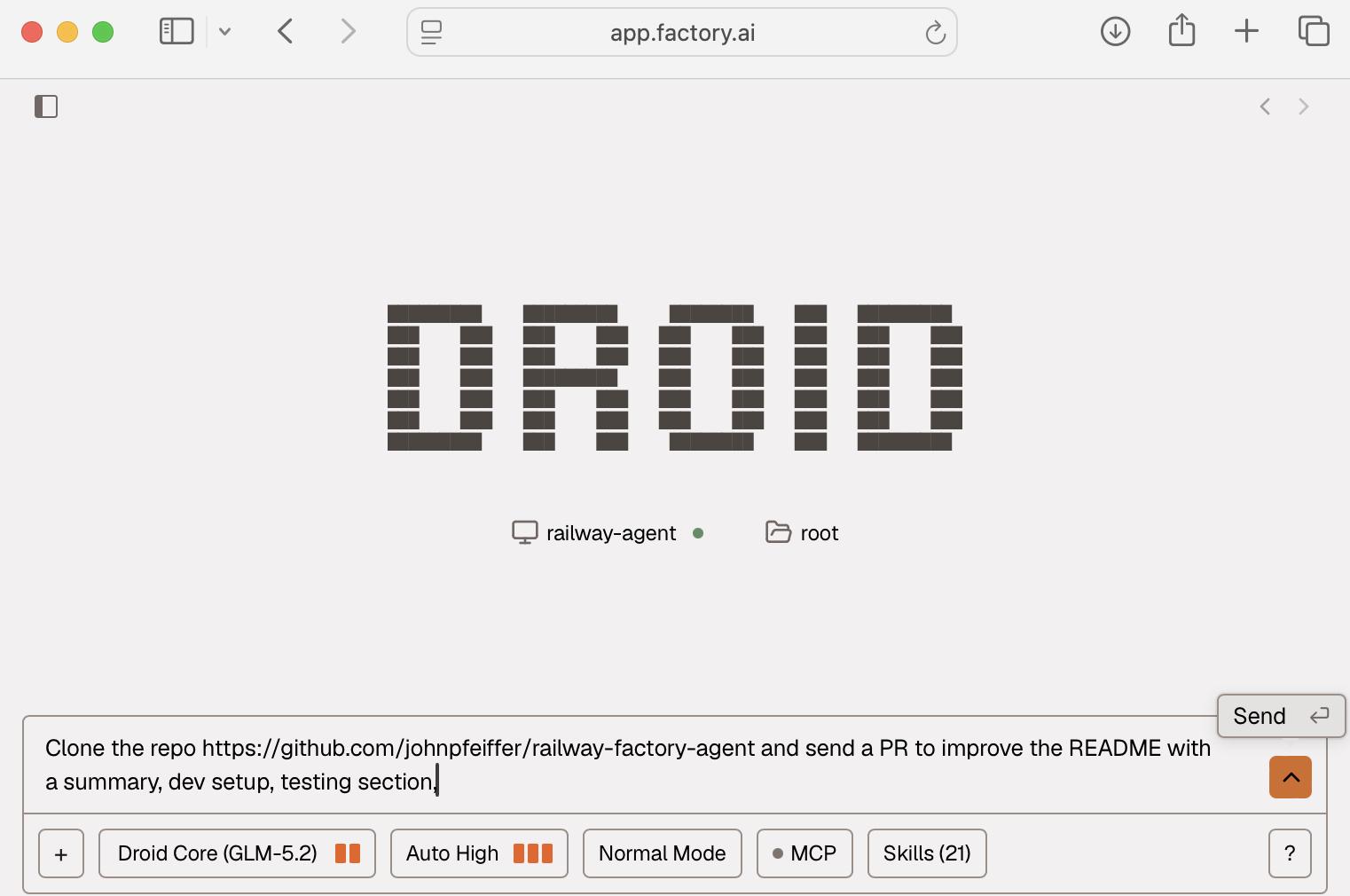Viewport: 1350px width, 896px height.
Task: Toggle MCP servers status
Action: 805,853
